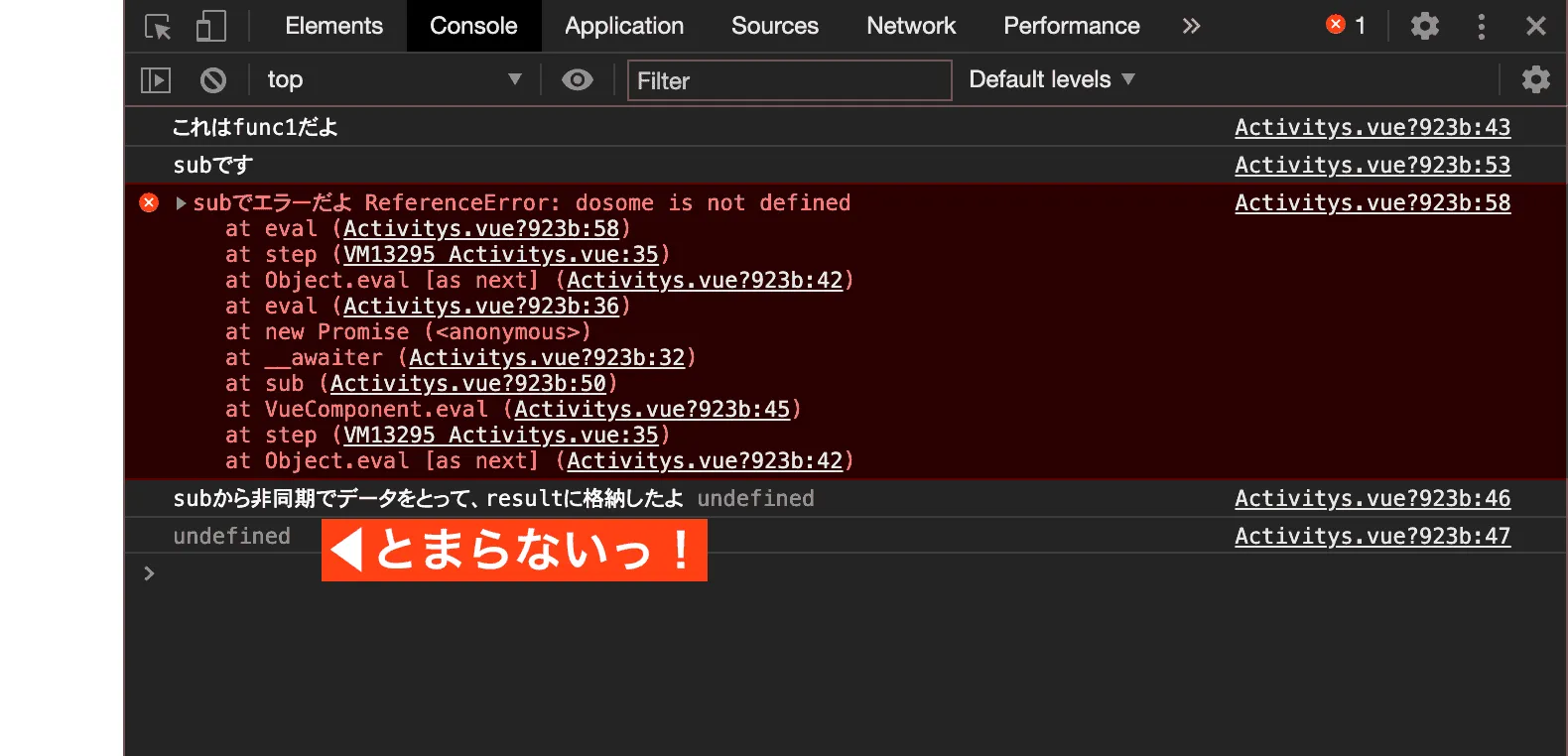The height and width of the screenshot is (756, 1568).
Task: Select the log line 'これはfunc1だよ'
Action: 255,127
